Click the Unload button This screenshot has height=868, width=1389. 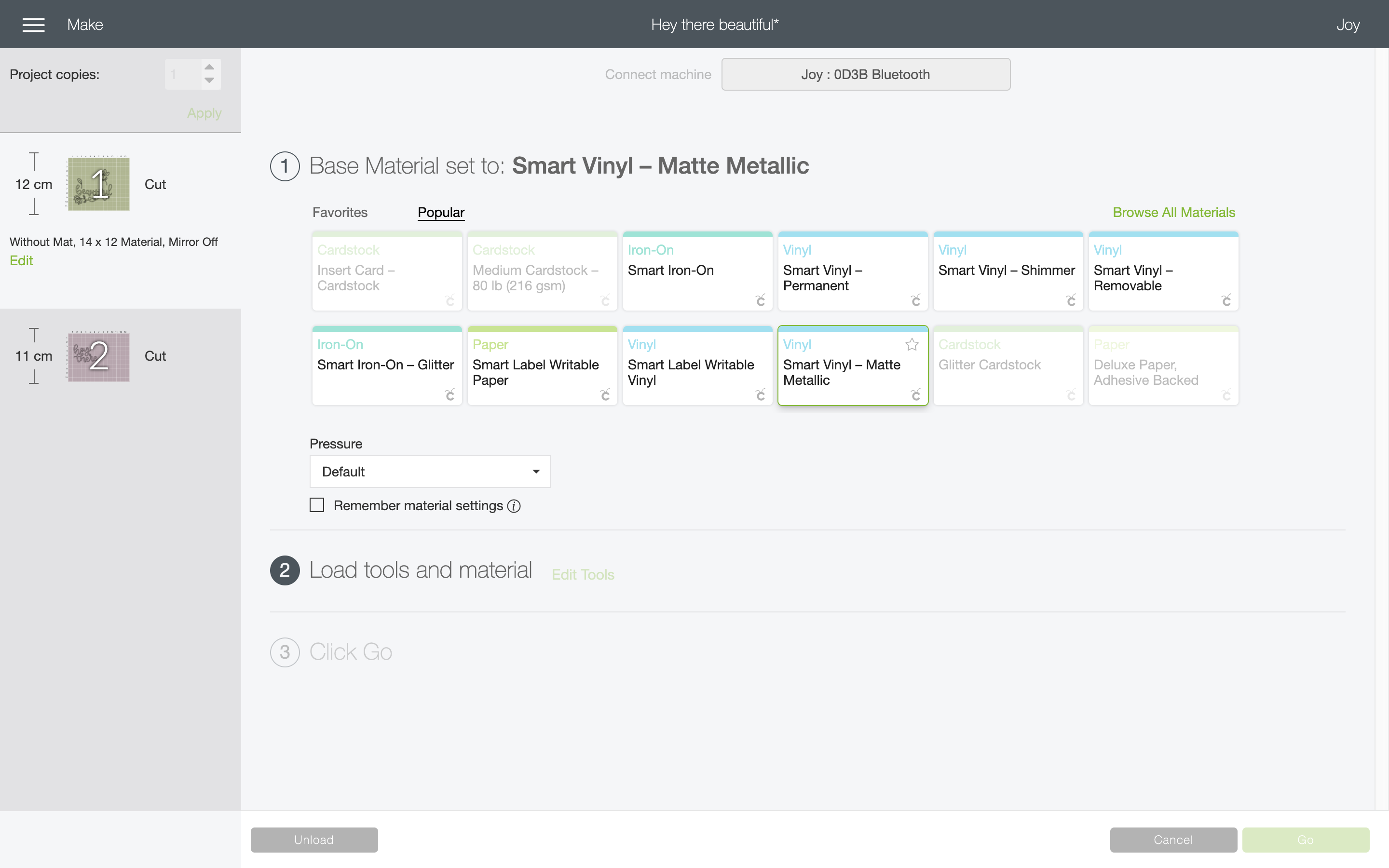[x=314, y=840]
